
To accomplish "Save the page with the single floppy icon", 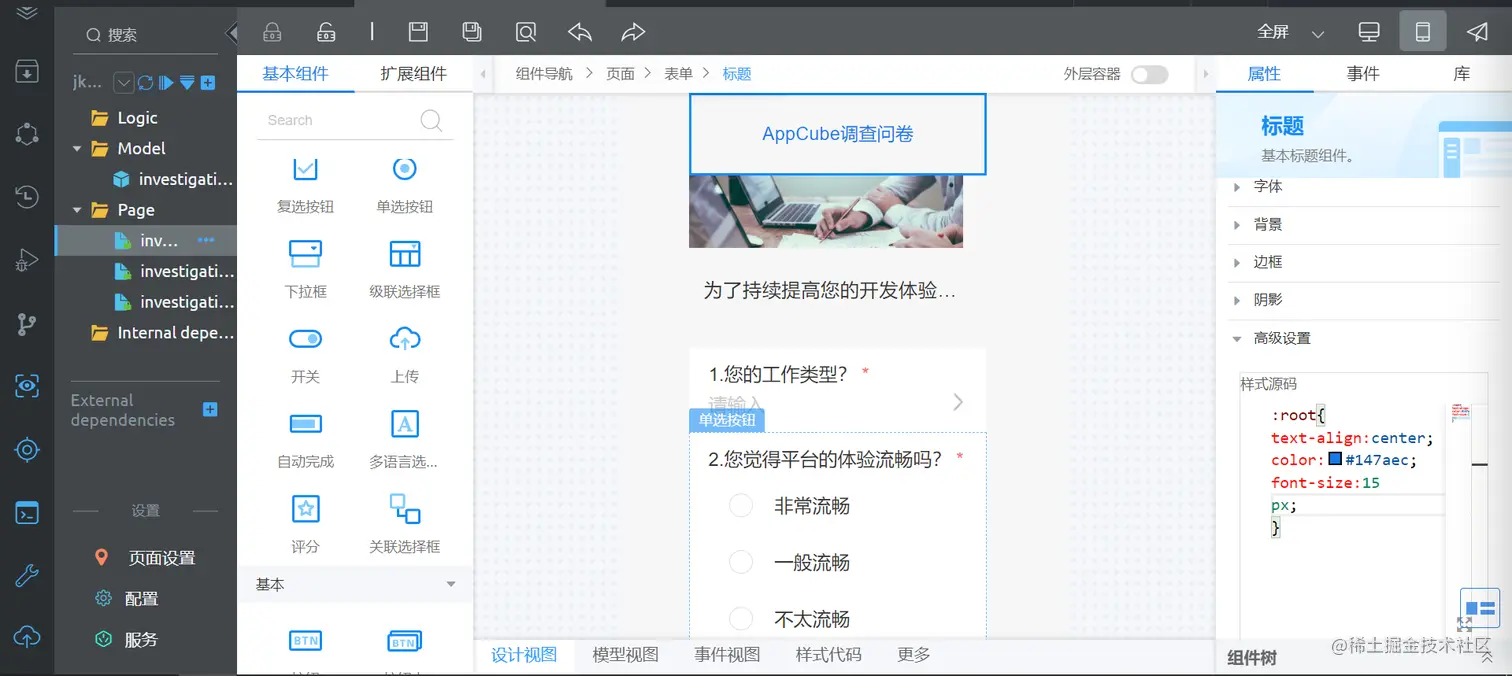I will [418, 32].
